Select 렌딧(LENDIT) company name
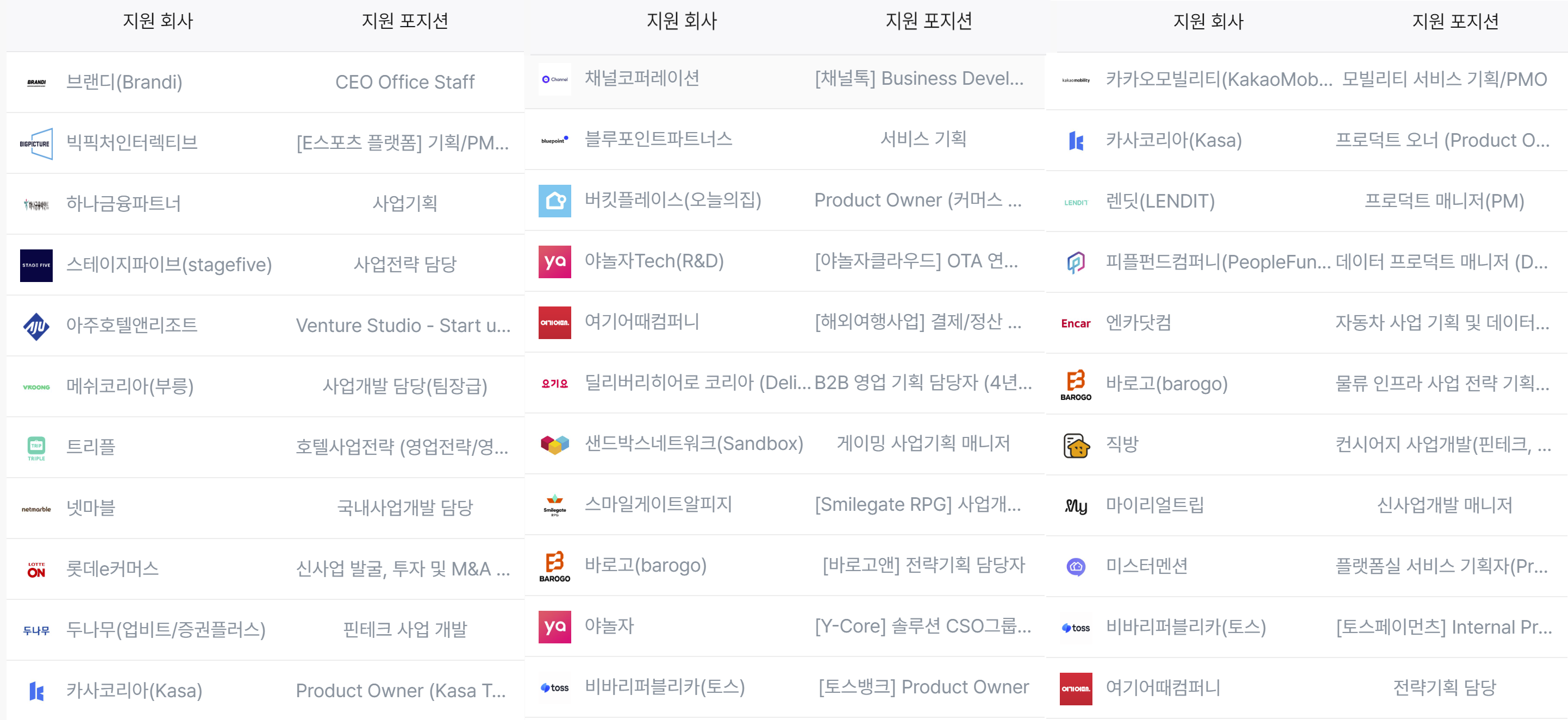Image resolution: width=1568 pixels, height=720 pixels. [x=1160, y=202]
